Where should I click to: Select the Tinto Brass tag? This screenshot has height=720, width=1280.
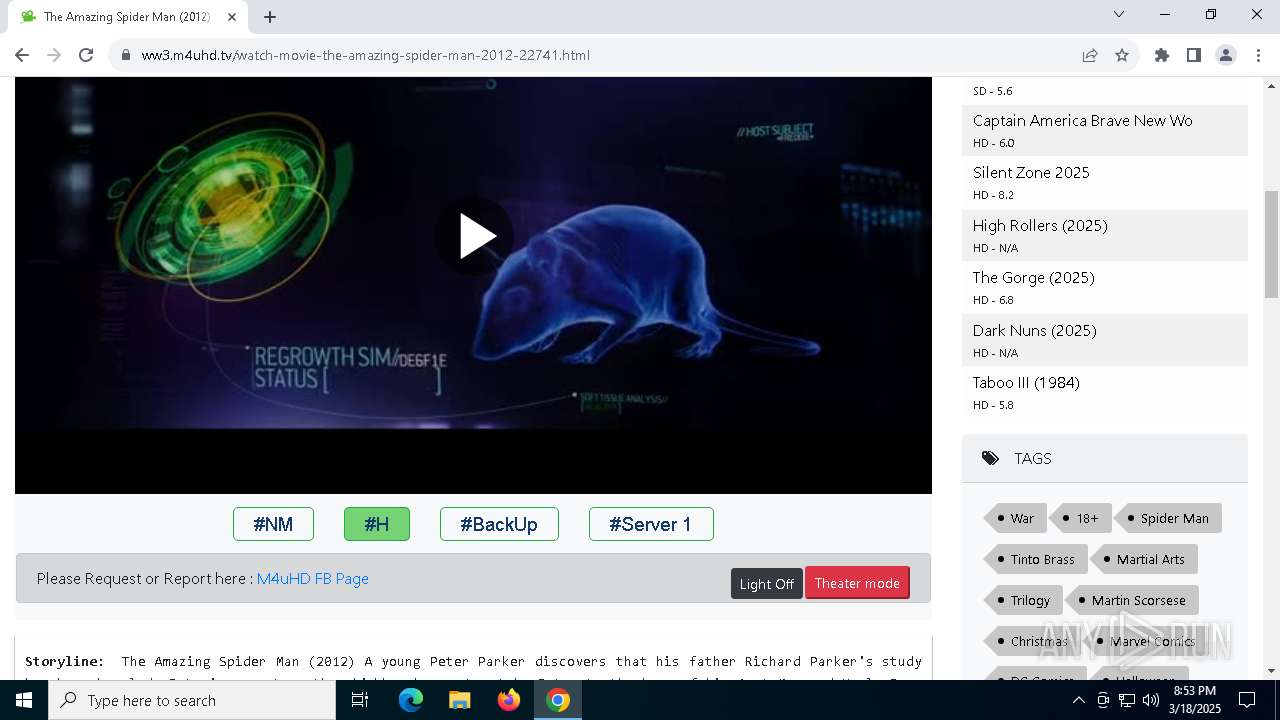[x=1035, y=559]
